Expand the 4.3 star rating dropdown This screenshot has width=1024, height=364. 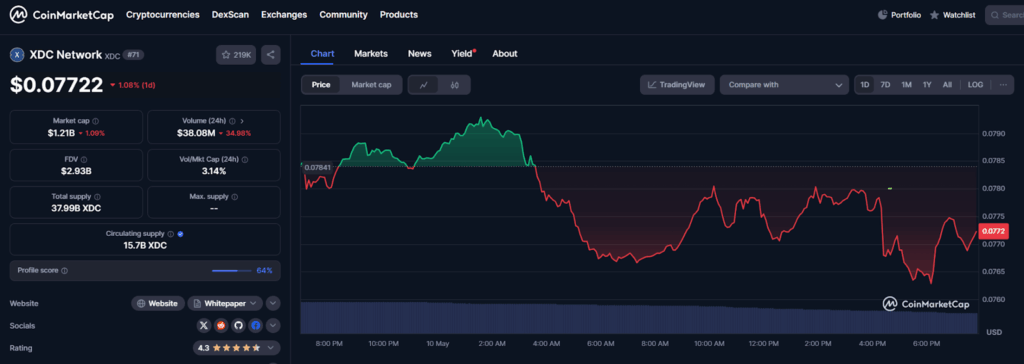click(236, 348)
